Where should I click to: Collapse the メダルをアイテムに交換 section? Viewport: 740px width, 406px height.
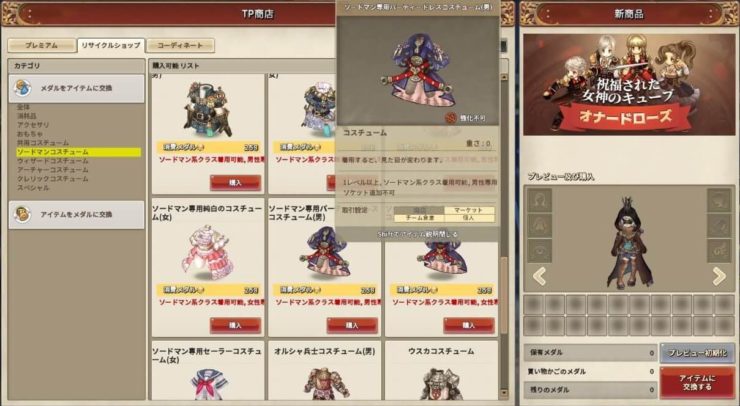click(76, 88)
